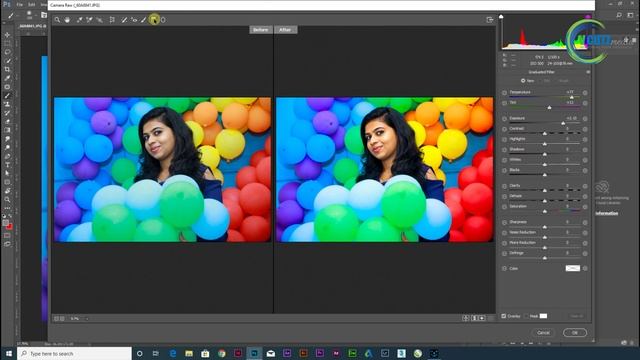Click the Exposure value field
Screen dimensions: 640x360
point(572,118)
